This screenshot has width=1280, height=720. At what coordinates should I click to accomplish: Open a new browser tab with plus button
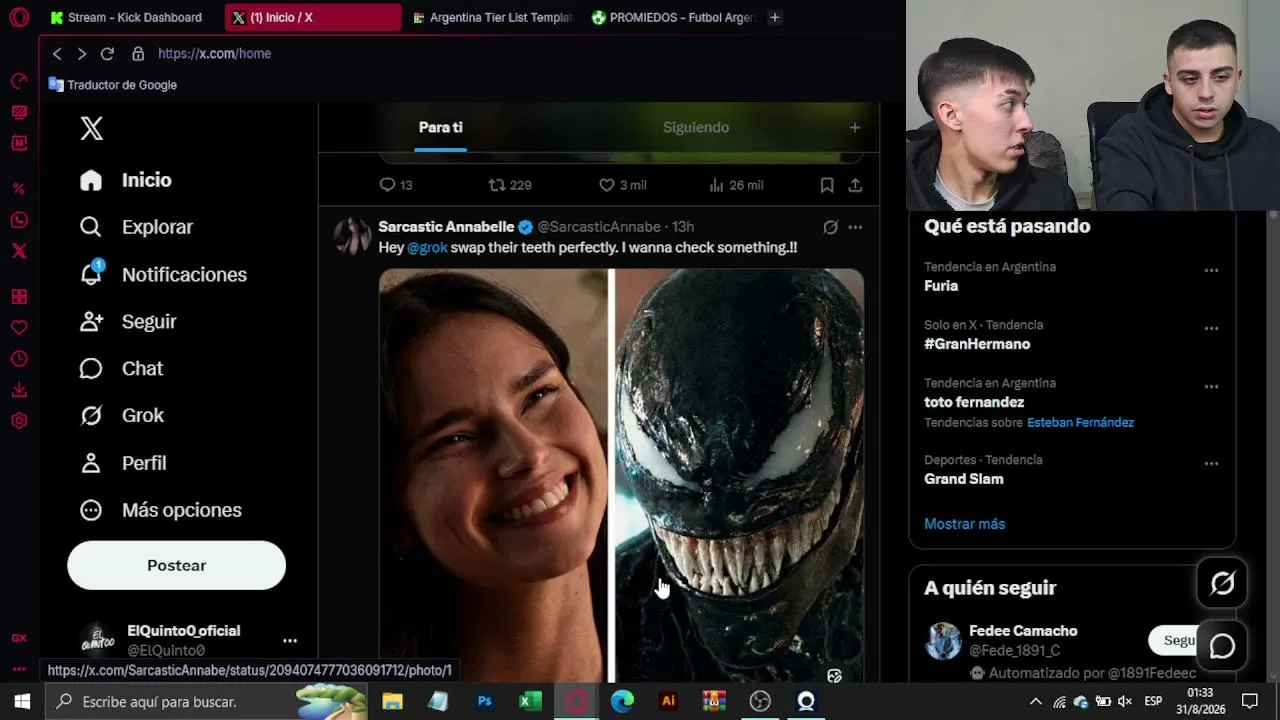tap(774, 17)
